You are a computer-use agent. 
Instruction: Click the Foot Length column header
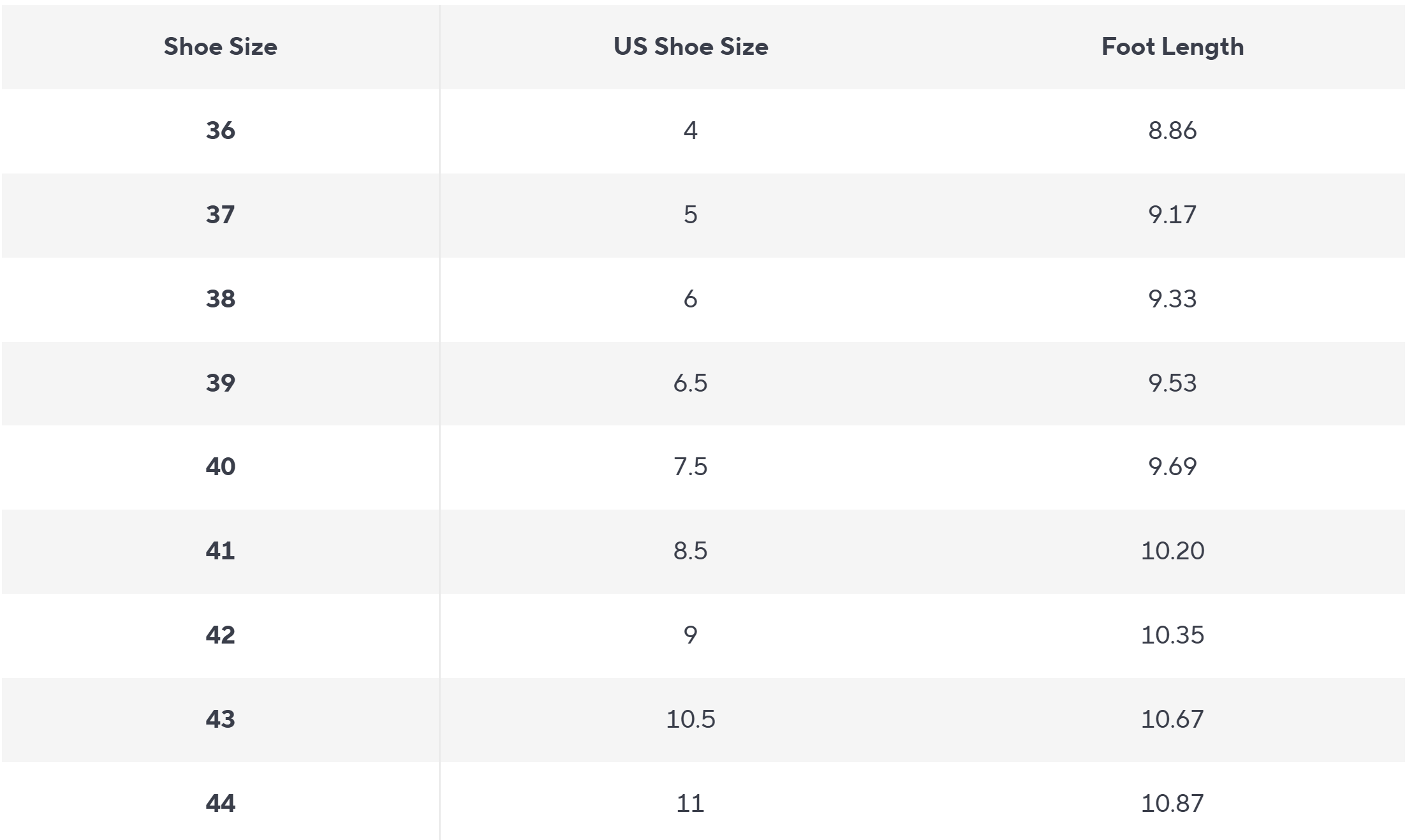[x=1172, y=47]
